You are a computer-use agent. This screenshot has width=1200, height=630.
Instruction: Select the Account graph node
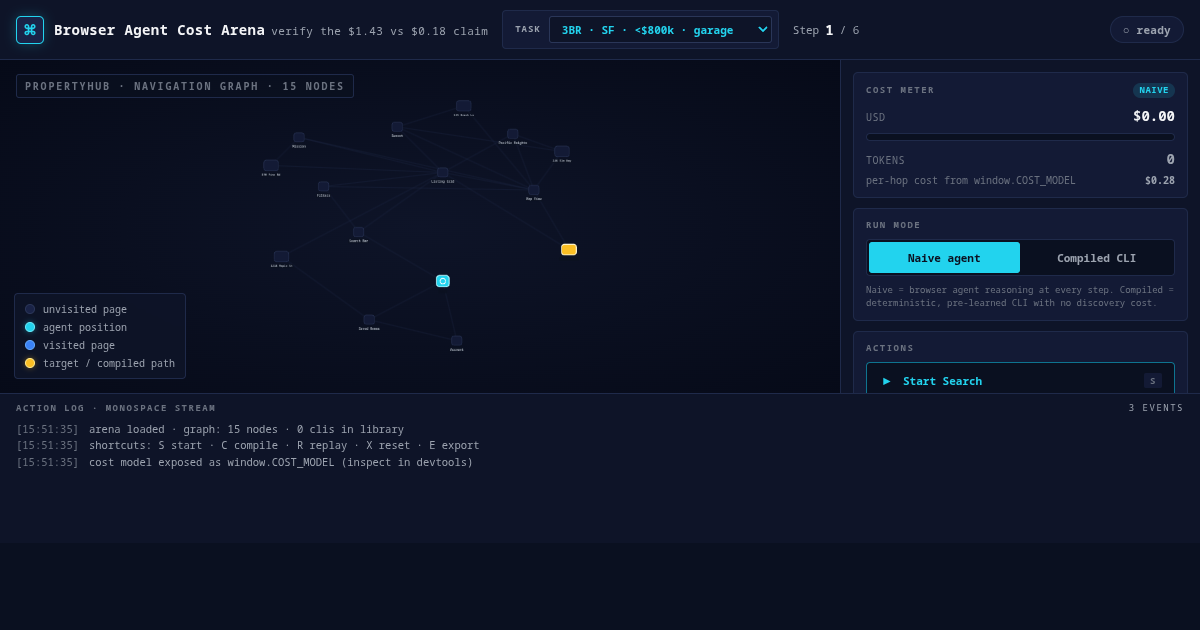pos(457,341)
